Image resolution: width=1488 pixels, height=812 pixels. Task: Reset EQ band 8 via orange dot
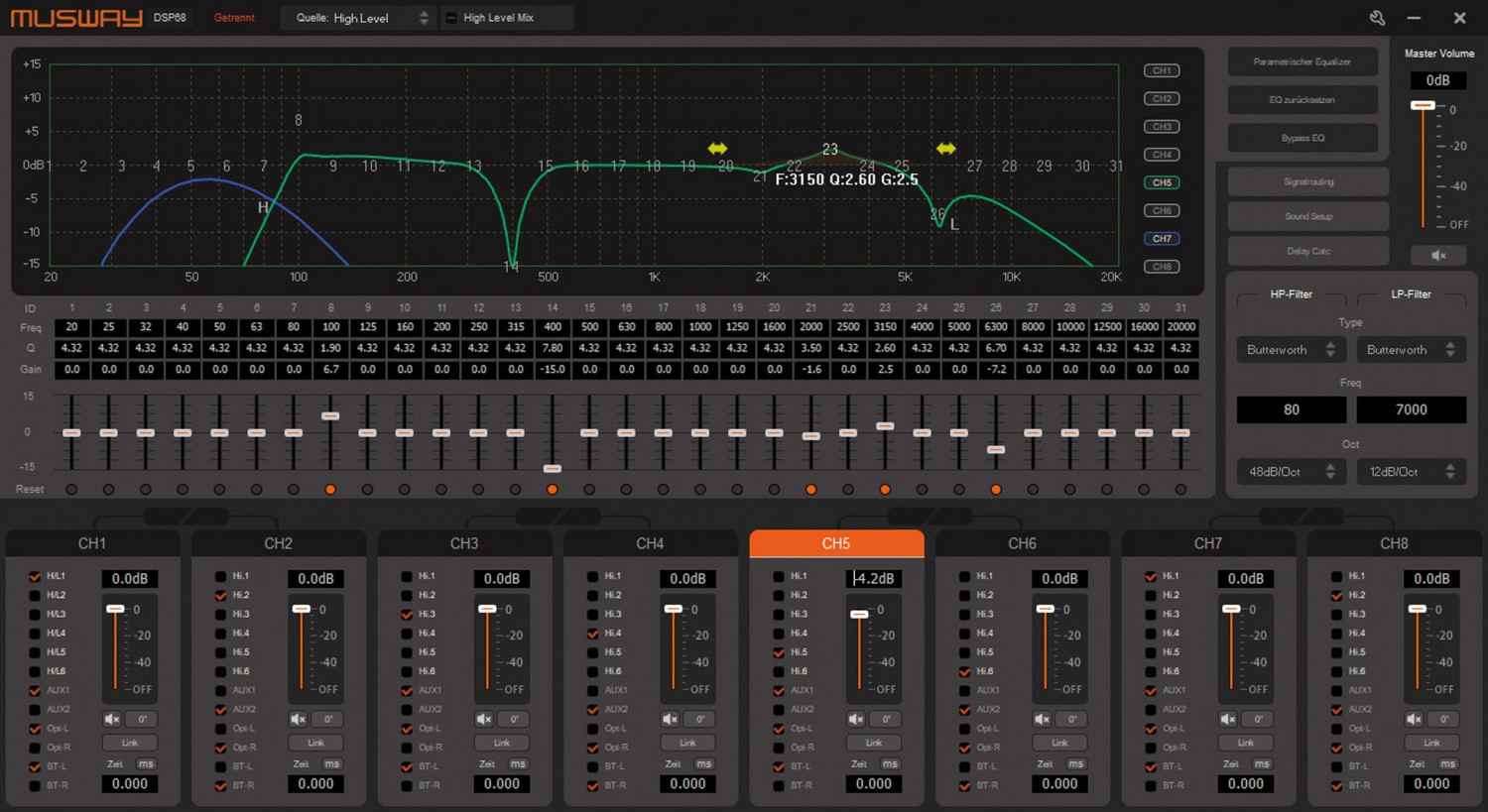pyautogui.click(x=330, y=490)
